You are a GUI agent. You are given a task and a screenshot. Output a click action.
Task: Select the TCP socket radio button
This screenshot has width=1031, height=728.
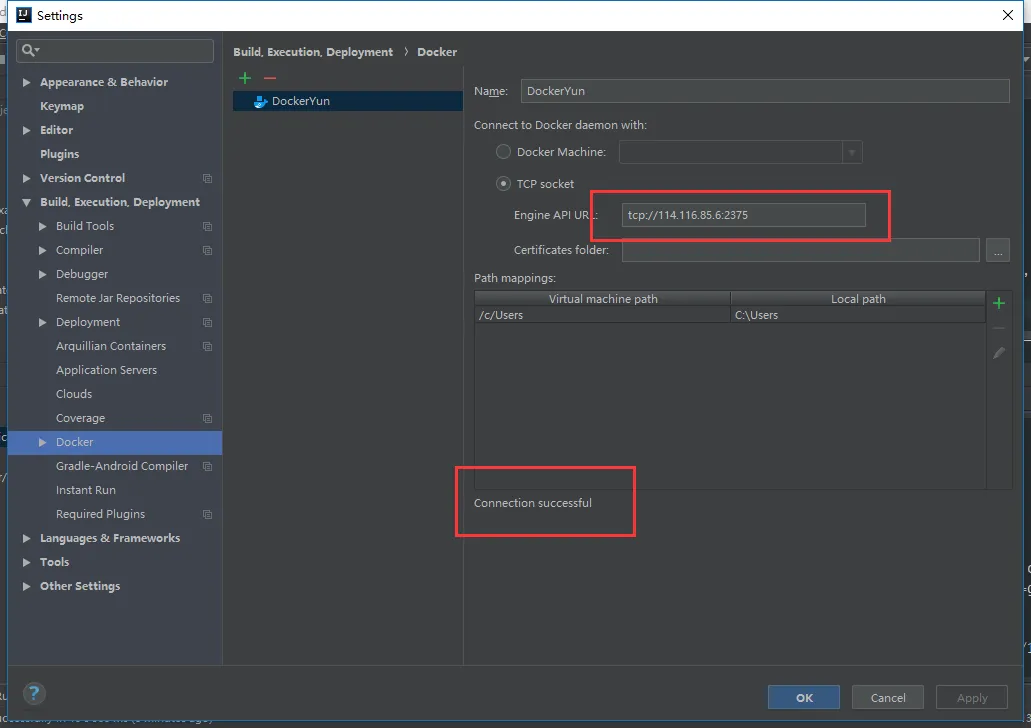504,184
